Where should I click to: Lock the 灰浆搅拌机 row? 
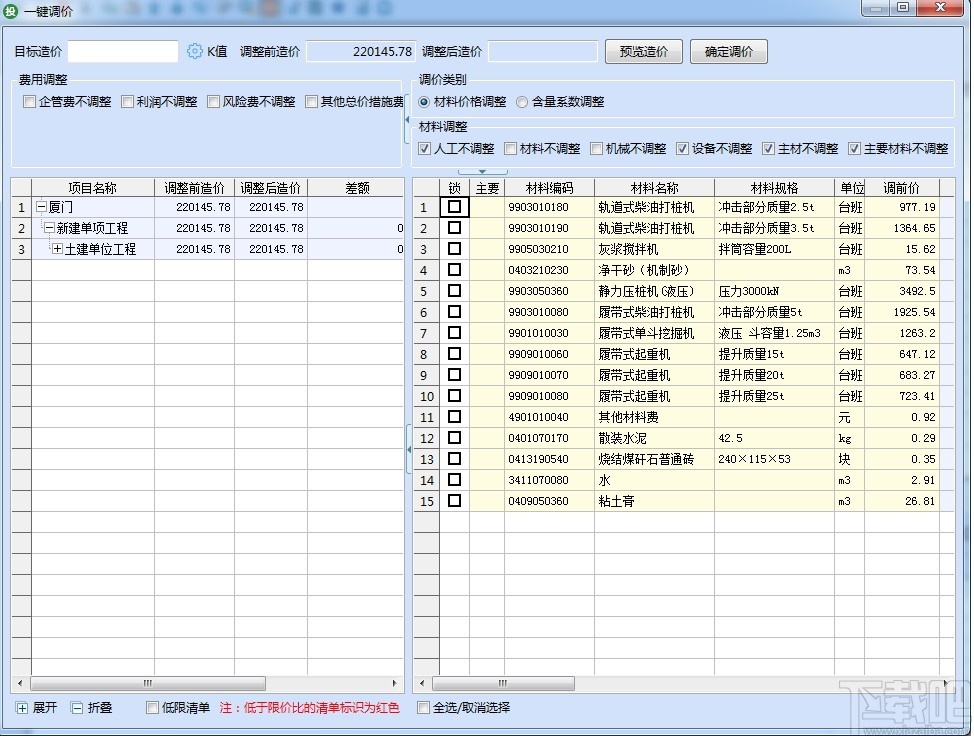(454, 249)
